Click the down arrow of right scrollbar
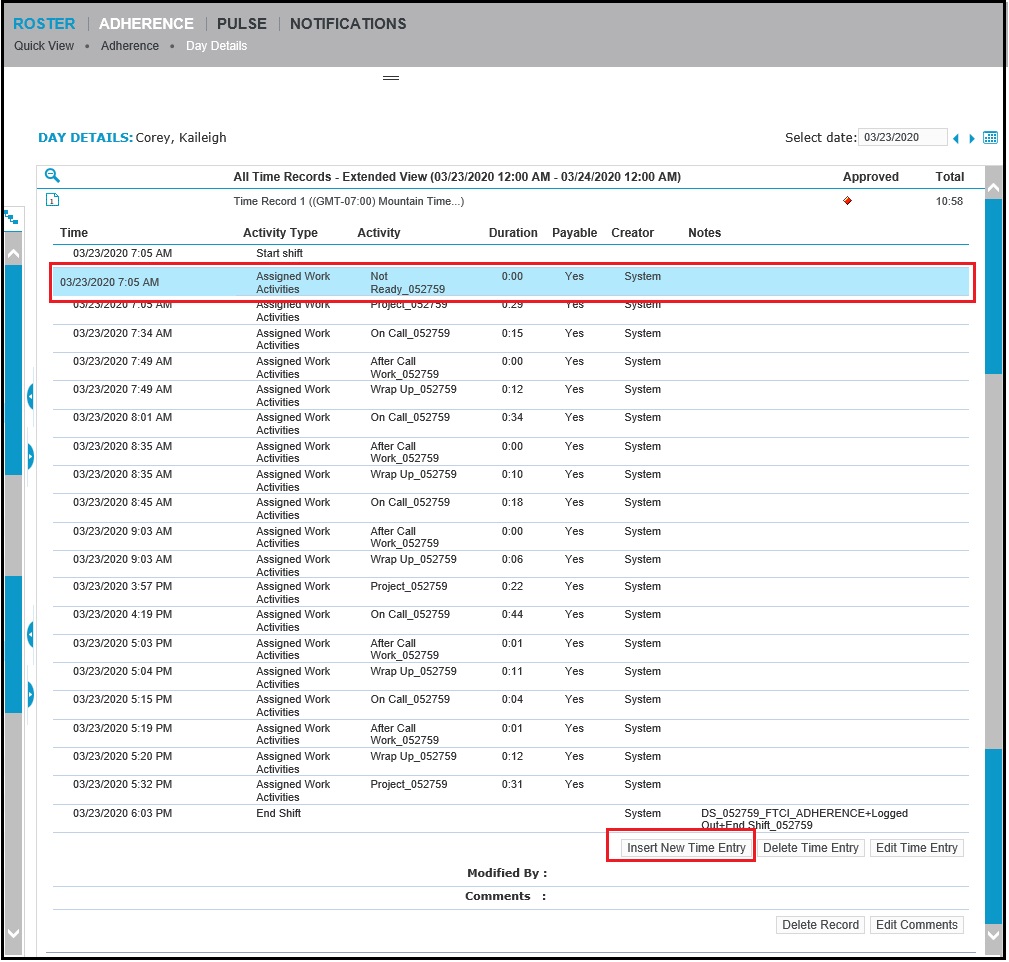The height and width of the screenshot is (962, 1009). (x=993, y=934)
